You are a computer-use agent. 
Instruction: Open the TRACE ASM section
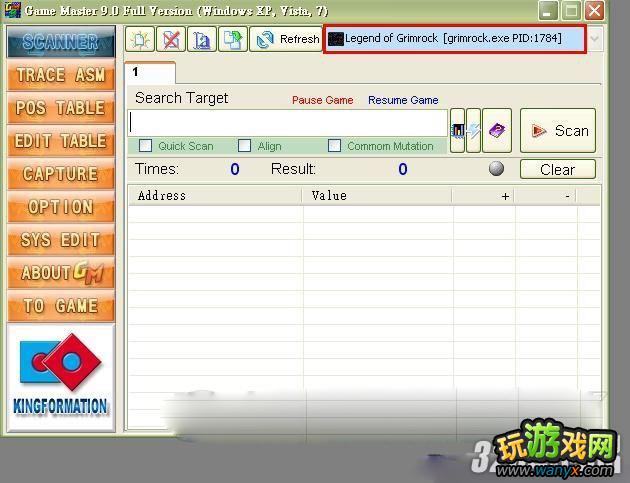[x=61, y=75]
